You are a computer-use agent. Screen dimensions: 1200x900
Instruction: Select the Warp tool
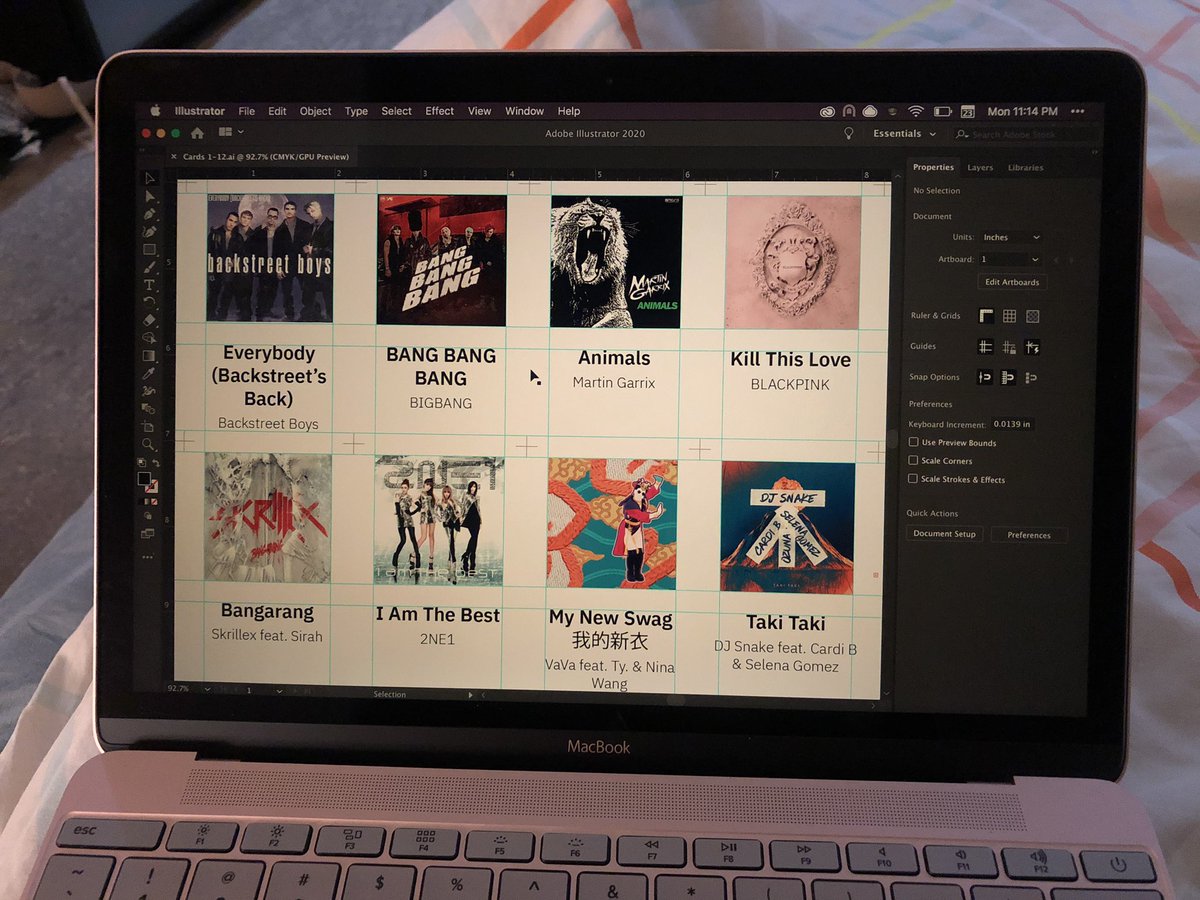[149, 391]
